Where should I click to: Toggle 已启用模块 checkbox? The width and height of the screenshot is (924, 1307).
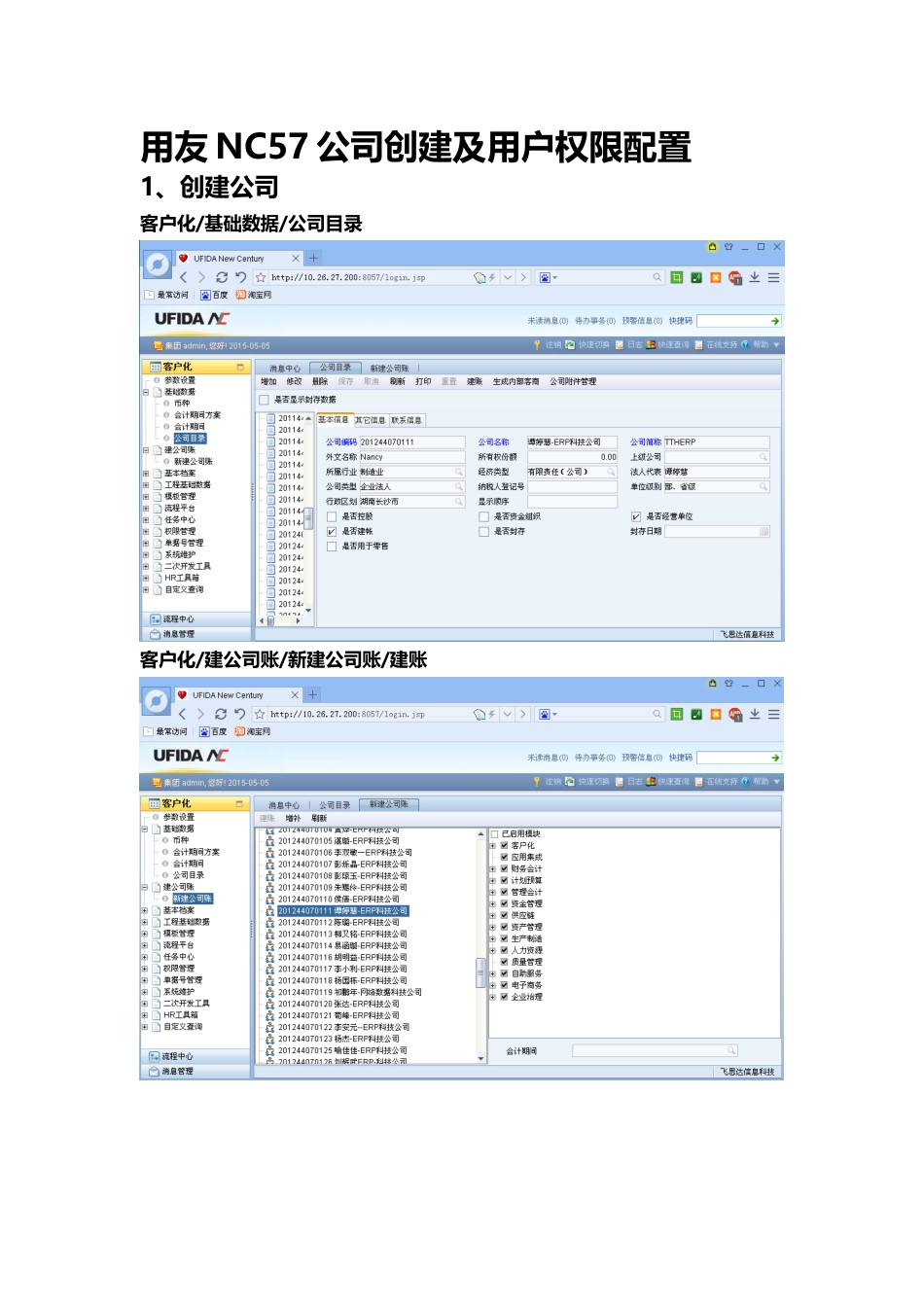[494, 834]
